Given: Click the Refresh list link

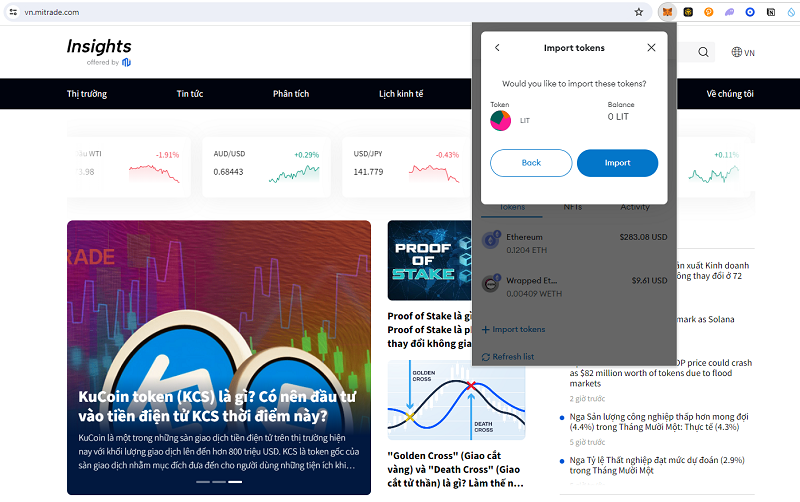Looking at the screenshot, I should point(508,357).
